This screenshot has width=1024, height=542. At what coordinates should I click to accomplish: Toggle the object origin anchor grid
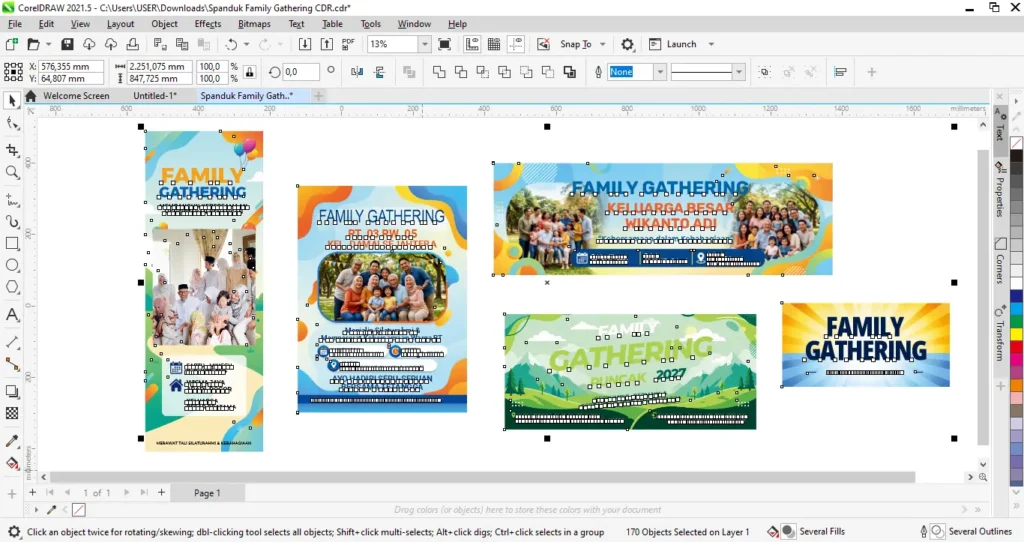(13, 72)
